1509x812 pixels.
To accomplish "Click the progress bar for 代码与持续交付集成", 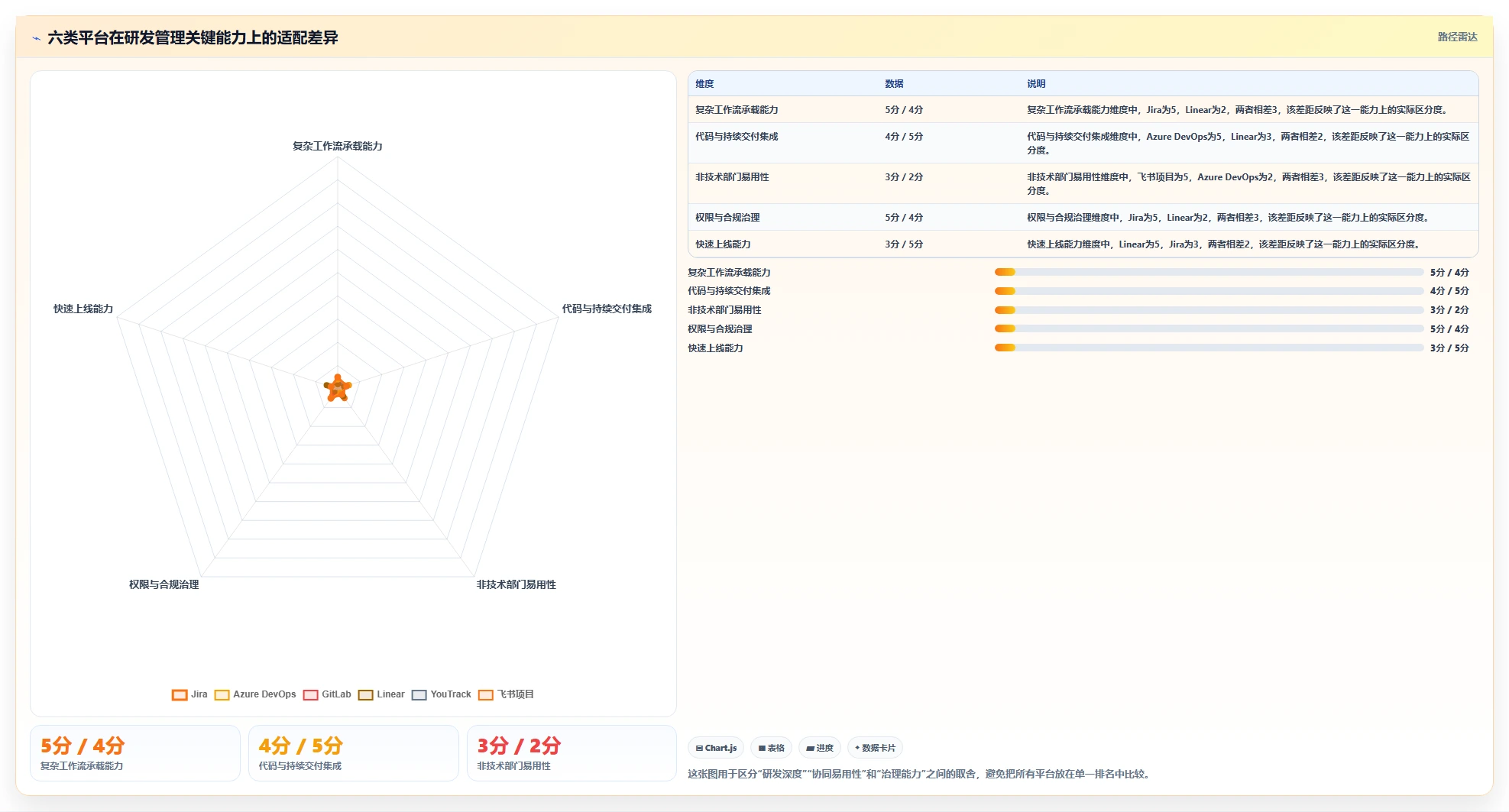I will point(1209,291).
